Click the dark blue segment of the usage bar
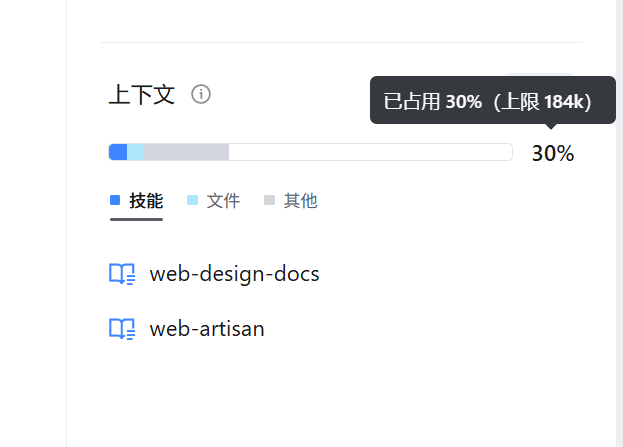 (x=118, y=152)
